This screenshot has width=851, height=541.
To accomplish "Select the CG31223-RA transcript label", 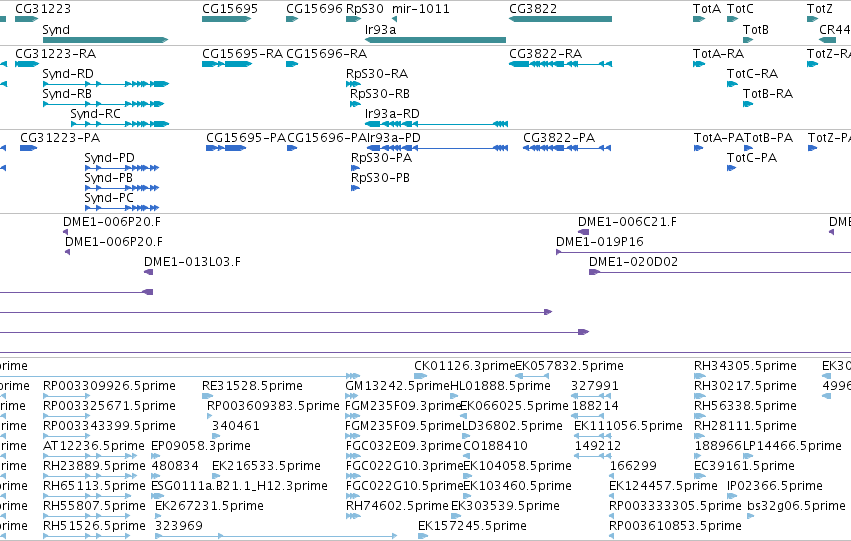I will coord(55,54).
